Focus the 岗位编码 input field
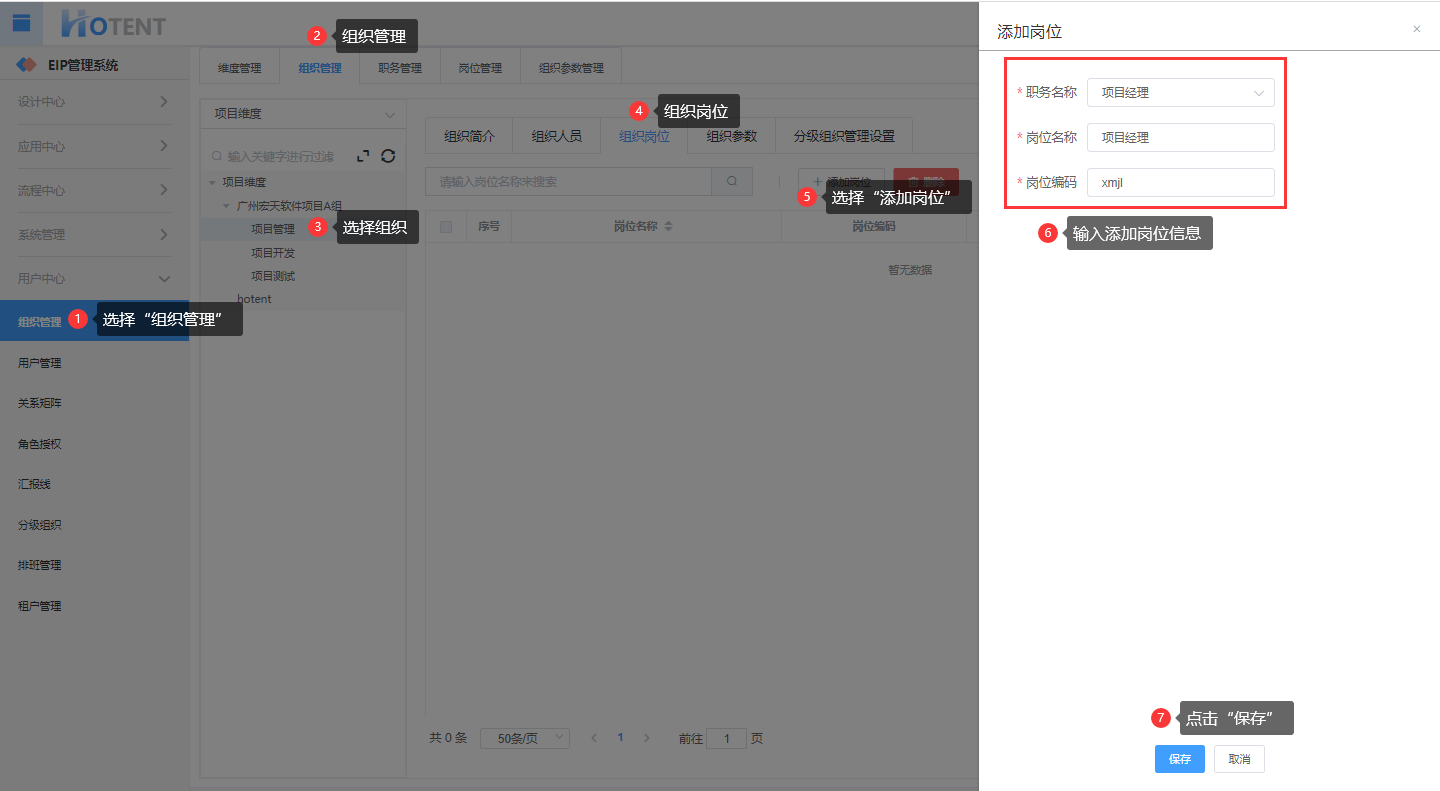The width and height of the screenshot is (1440, 791). click(1180, 182)
